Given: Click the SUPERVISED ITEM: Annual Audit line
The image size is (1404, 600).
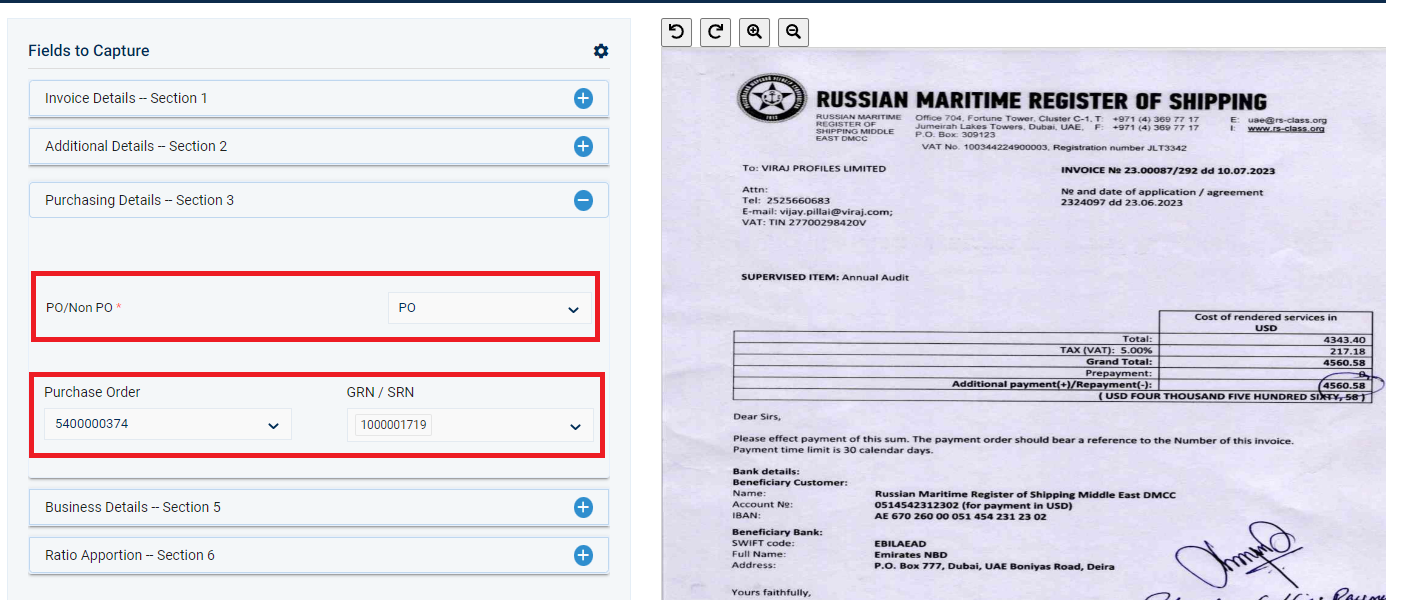Looking at the screenshot, I should coord(825,276).
